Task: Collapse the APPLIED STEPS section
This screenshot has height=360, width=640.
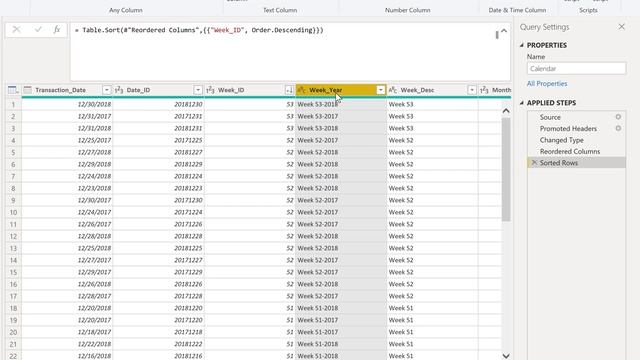Action: click(x=522, y=103)
